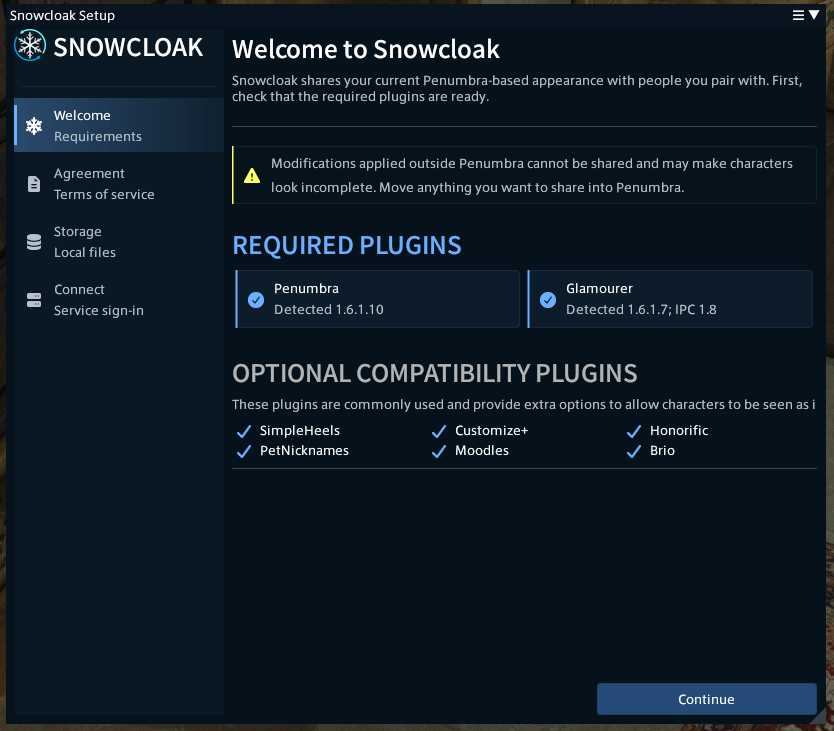834x731 pixels.
Task: Click the Moodles label
Action: 482,451
